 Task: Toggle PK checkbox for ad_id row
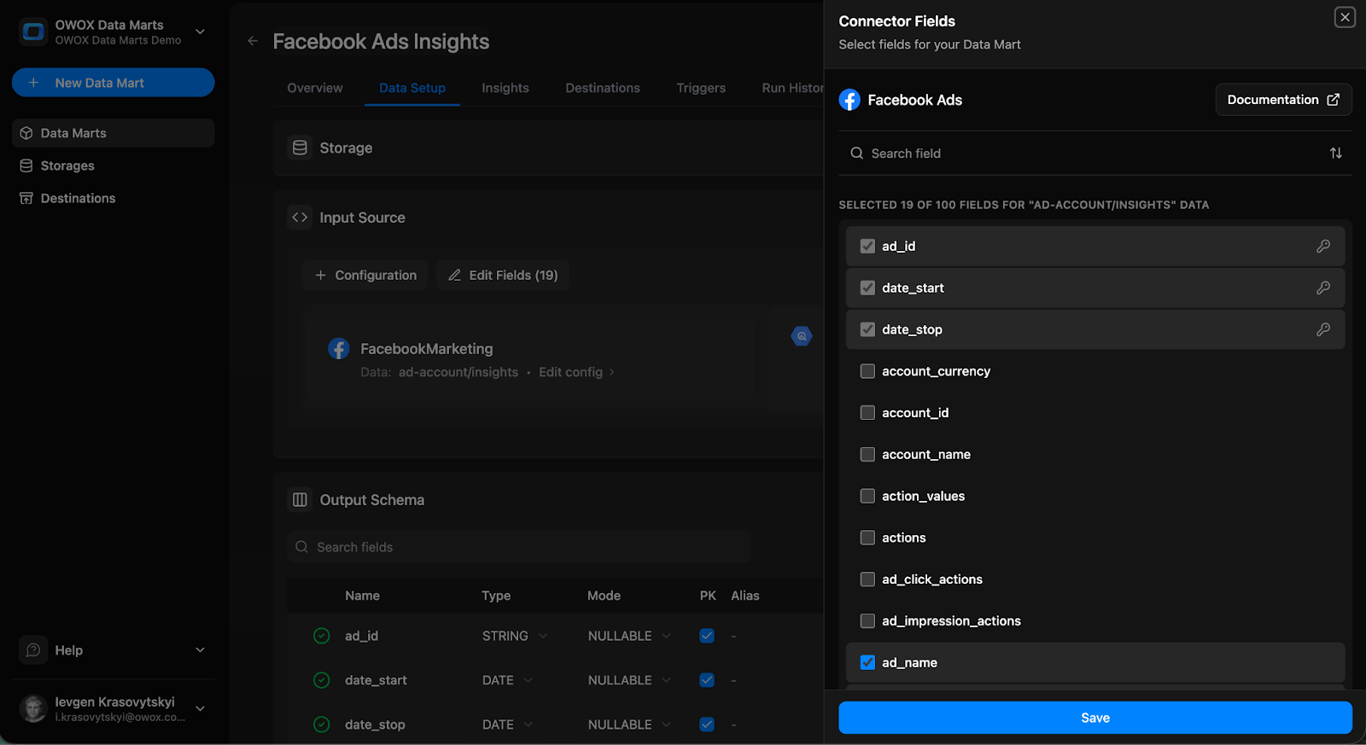707,636
